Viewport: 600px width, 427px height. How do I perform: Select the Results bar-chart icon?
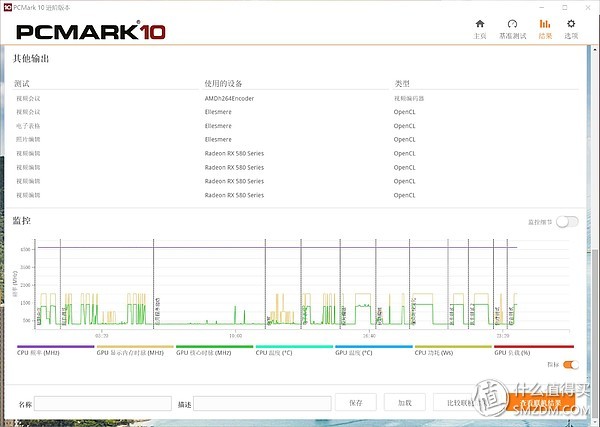(545, 24)
